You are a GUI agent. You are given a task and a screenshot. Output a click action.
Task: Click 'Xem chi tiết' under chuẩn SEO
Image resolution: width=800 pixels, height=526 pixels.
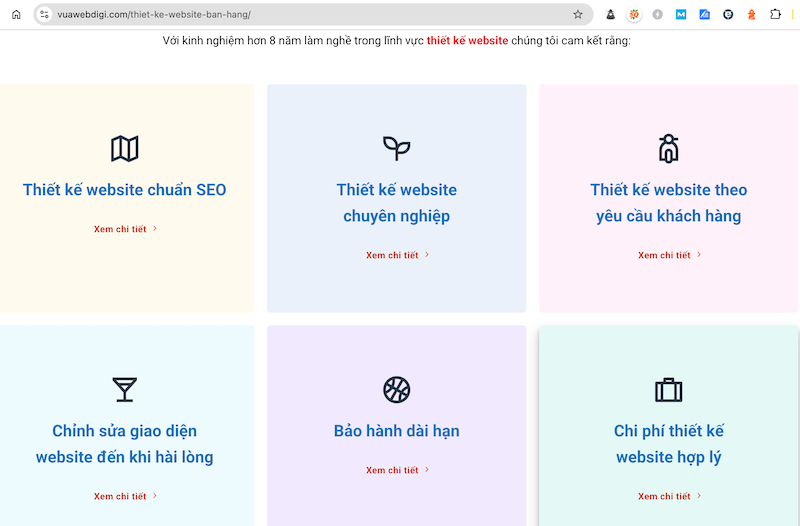pos(125,229)
